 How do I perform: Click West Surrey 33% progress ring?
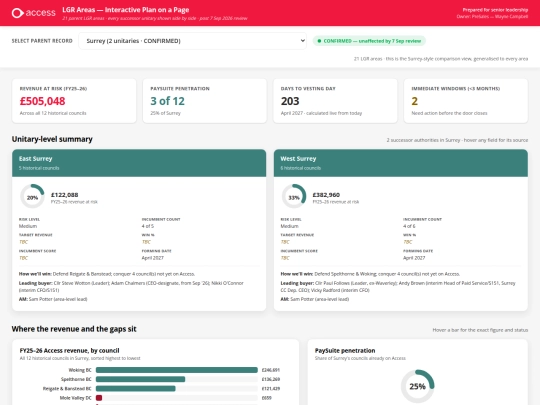294,196
